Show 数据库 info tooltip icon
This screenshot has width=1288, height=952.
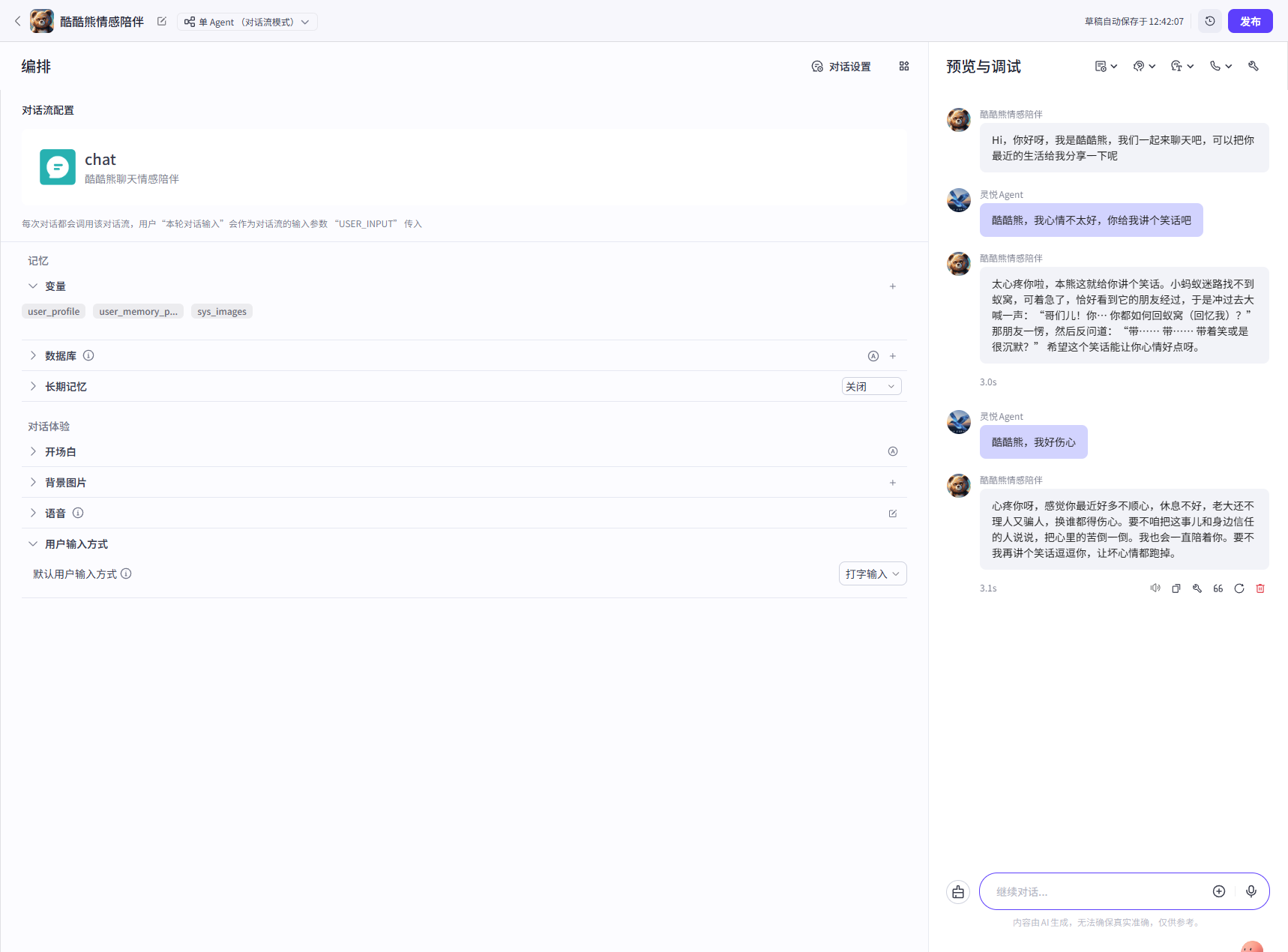[x=88, y=355]
